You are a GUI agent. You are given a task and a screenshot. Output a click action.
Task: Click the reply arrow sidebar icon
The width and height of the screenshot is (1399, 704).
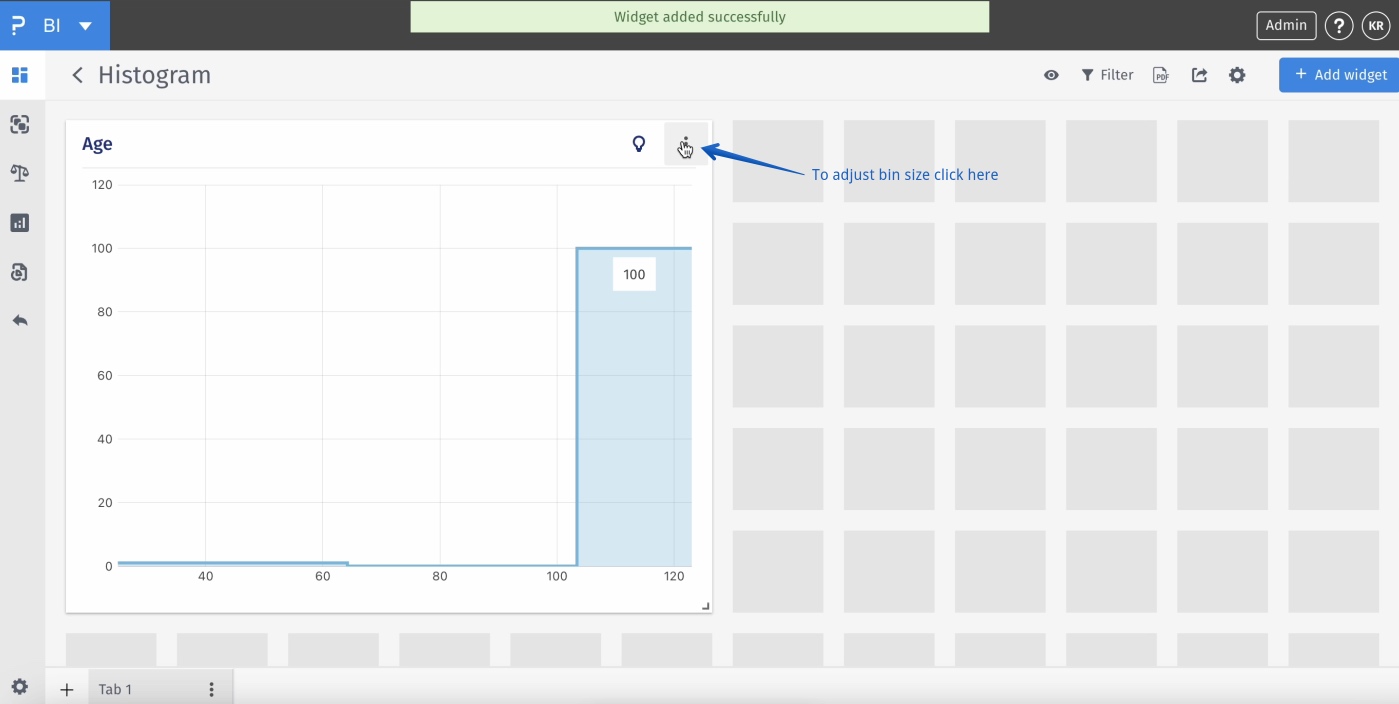20,321
